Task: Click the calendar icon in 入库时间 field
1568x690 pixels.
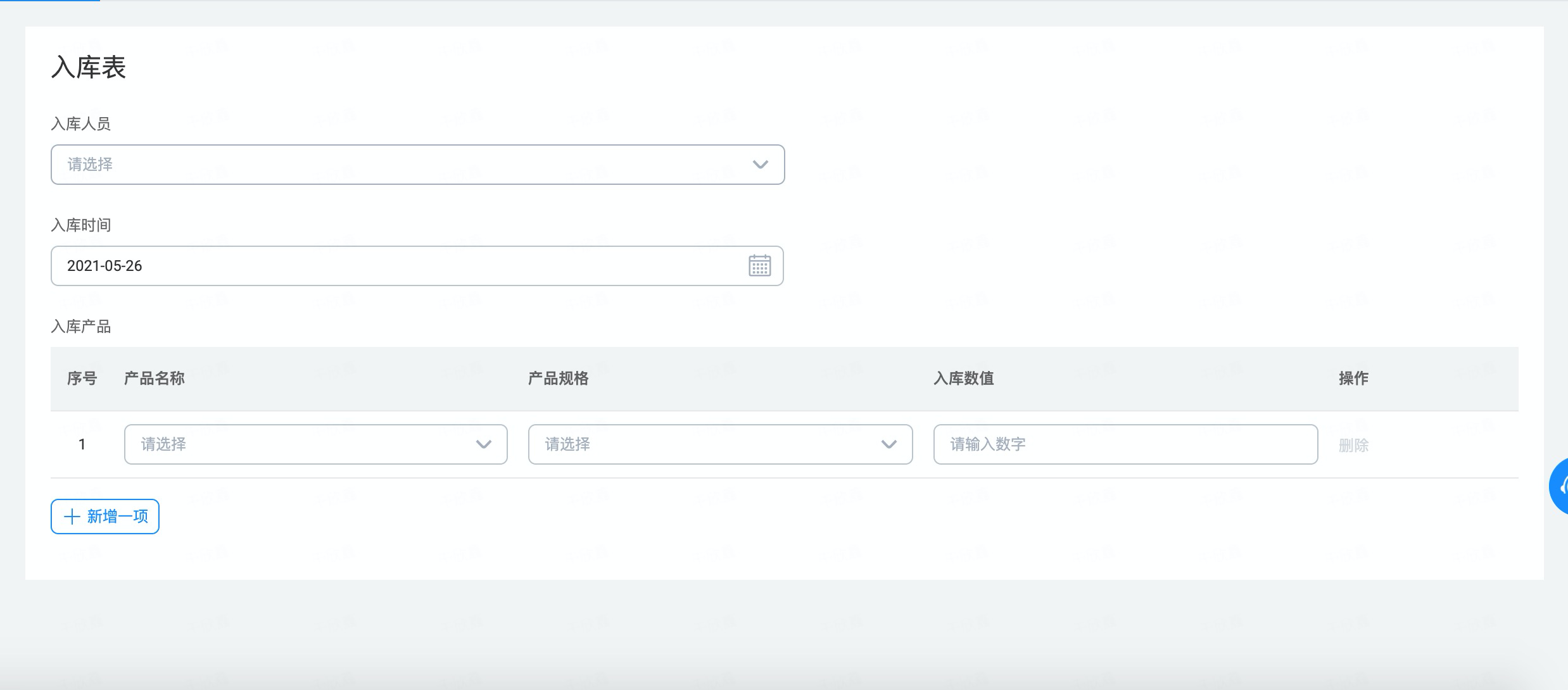Action: (x=759, y=266)
